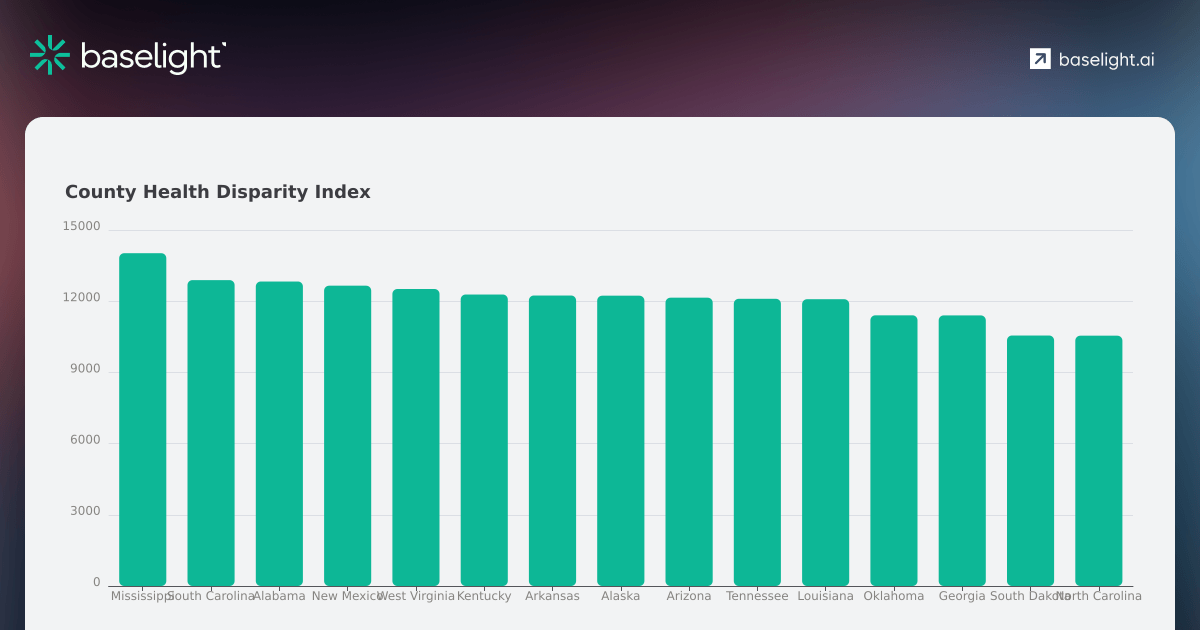
Task: Select the Kentucky label on the x-axis
Action: pos(484,596)
